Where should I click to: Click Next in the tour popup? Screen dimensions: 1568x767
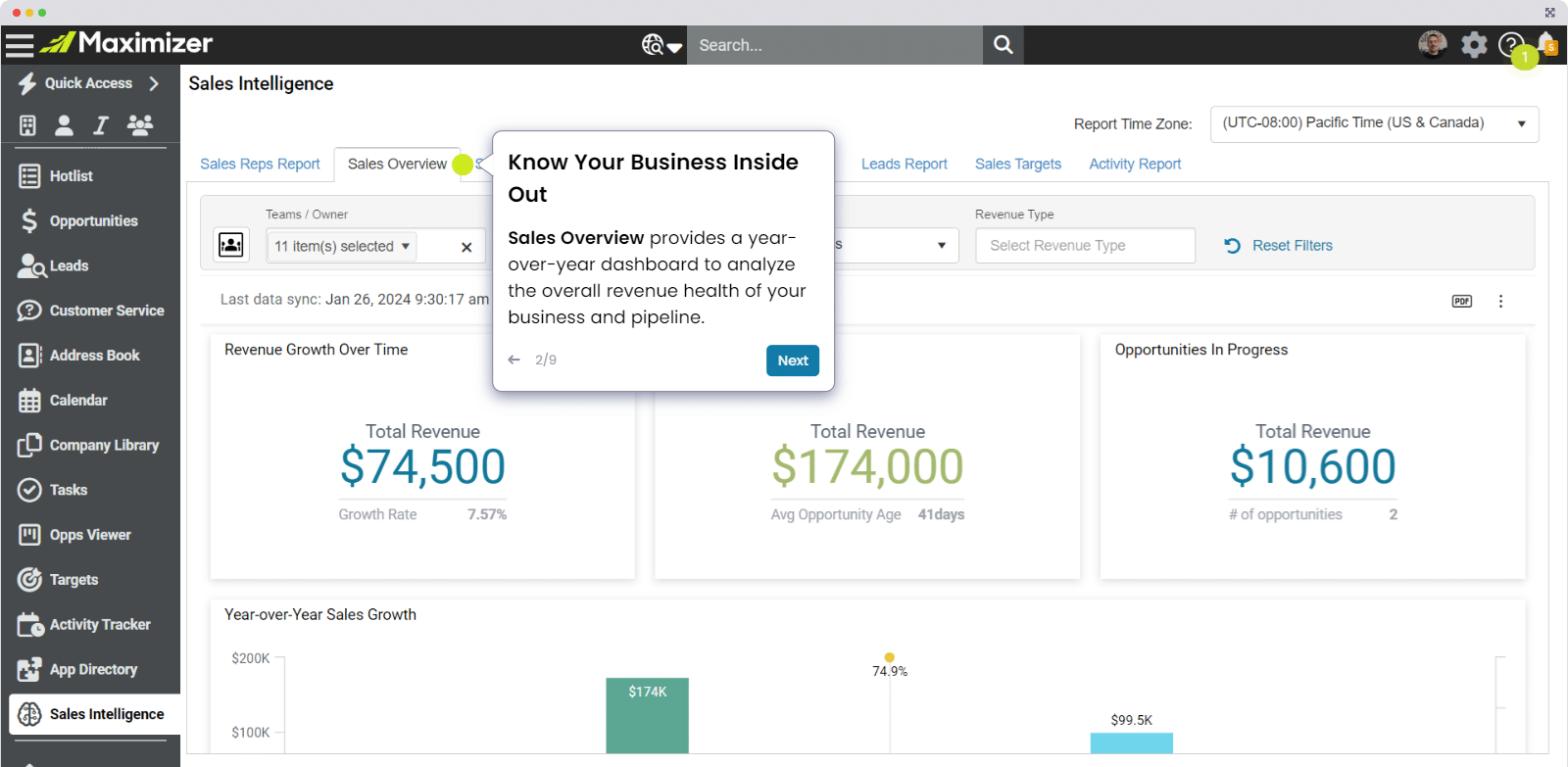coord(793,360)
